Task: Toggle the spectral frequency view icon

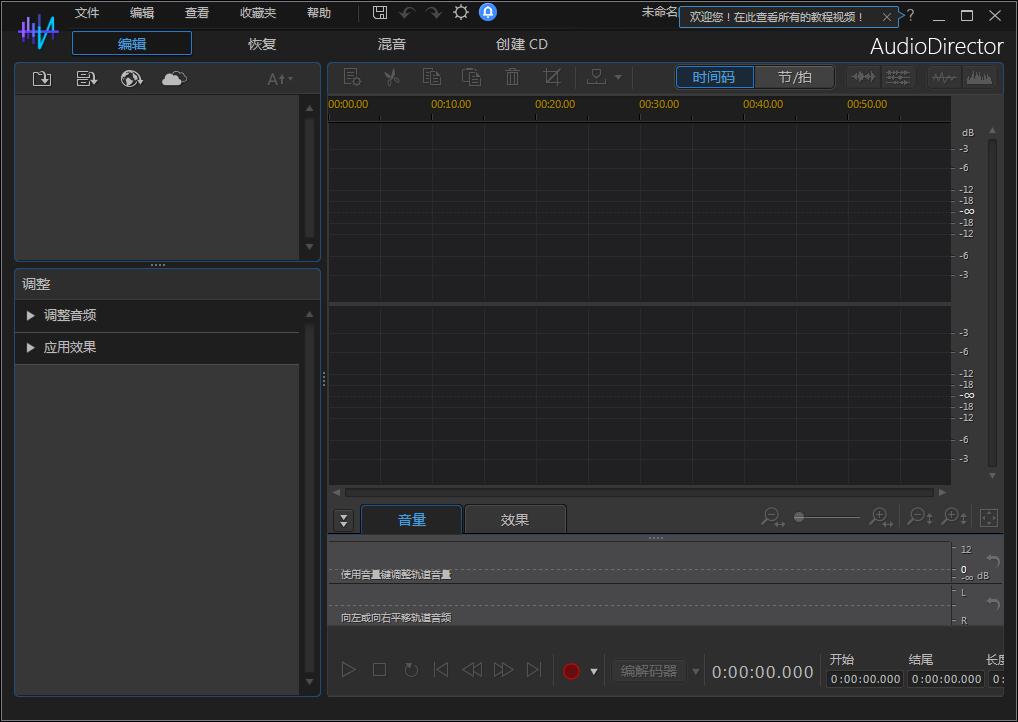Action: click(x=979, y=78)
